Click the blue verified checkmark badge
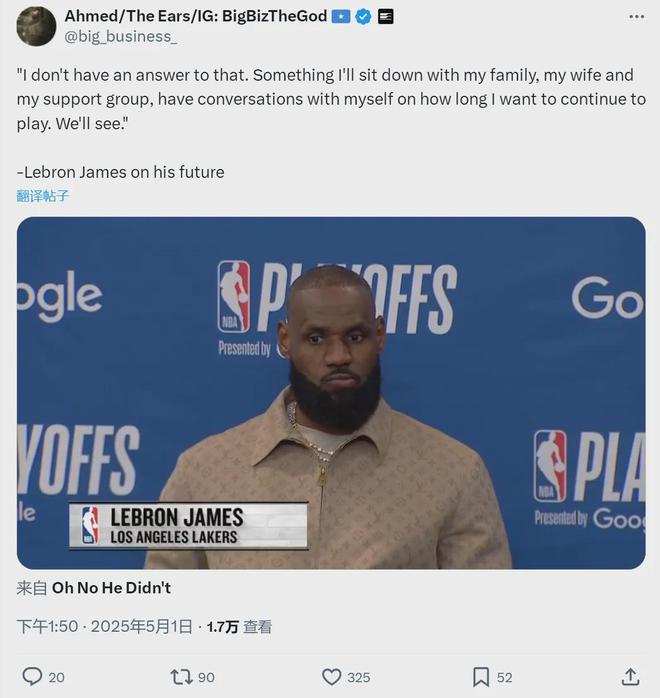This screenshot has width=660, height=698. pyautogui.click(x=364, y=16)
